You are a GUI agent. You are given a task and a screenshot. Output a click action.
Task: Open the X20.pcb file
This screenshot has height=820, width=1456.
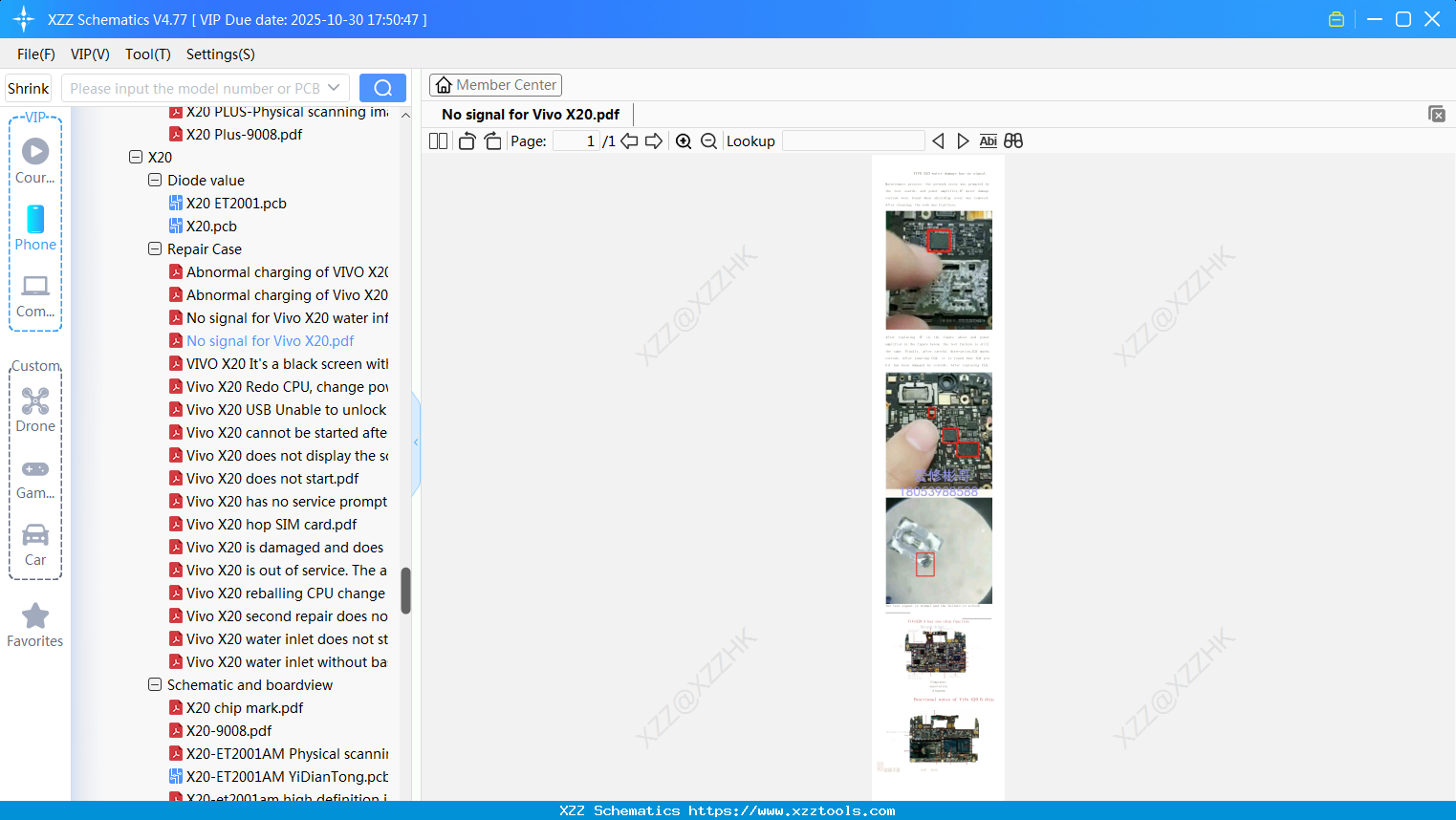pyautogui.click(x=211, y=226)
